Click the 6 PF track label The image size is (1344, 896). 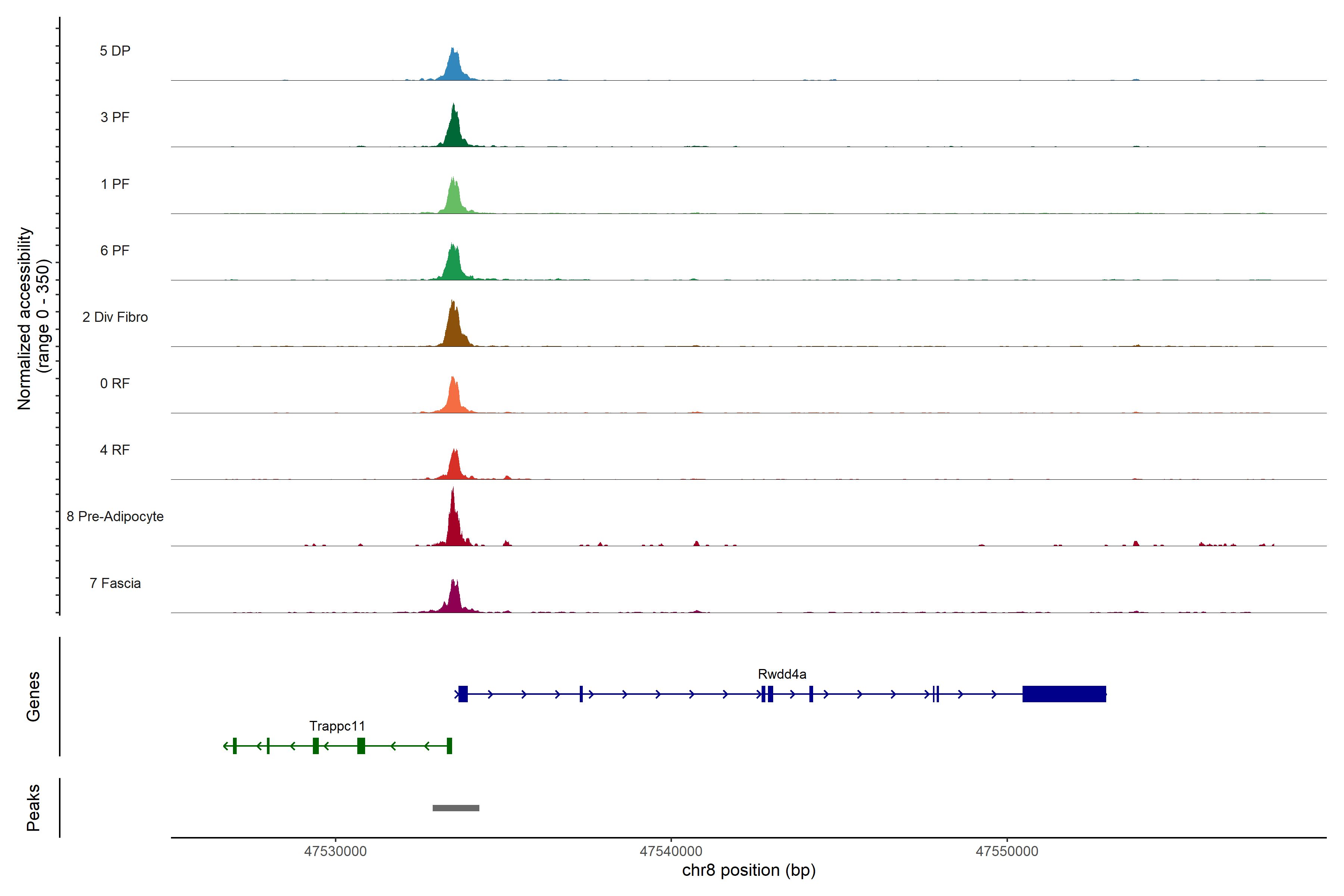(x=115, y=250)
